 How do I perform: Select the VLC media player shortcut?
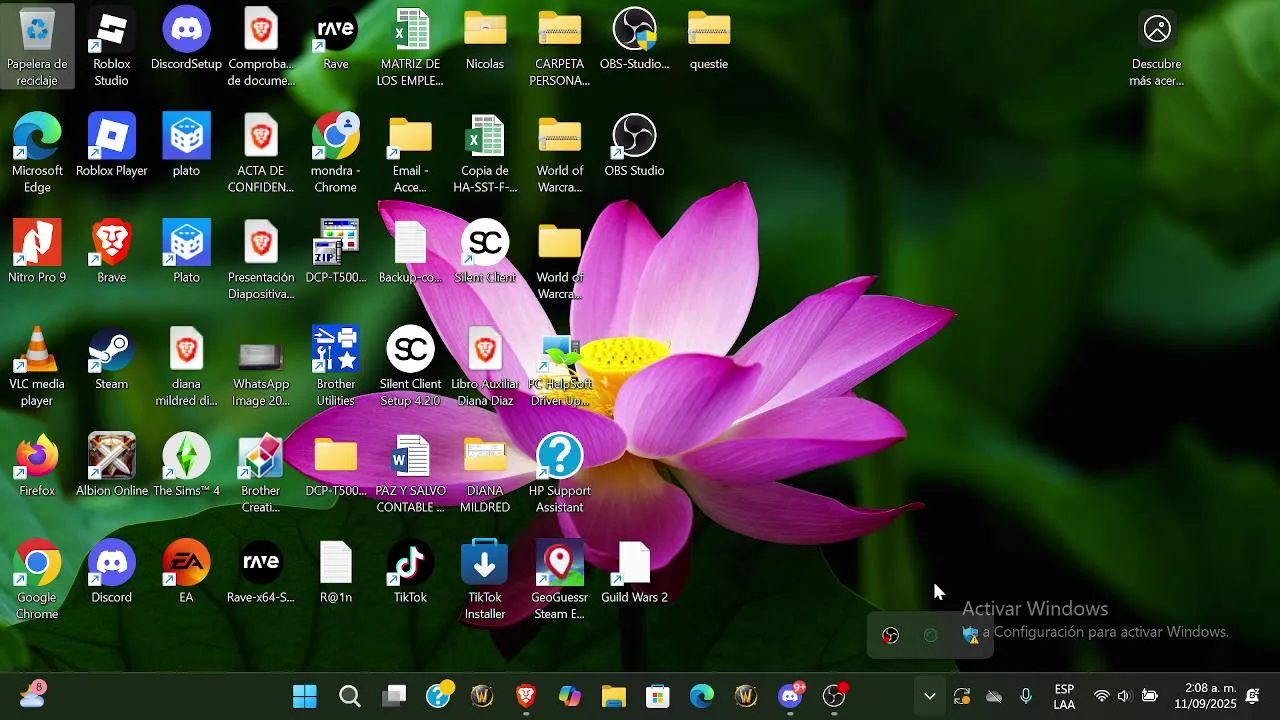[37, 367]
